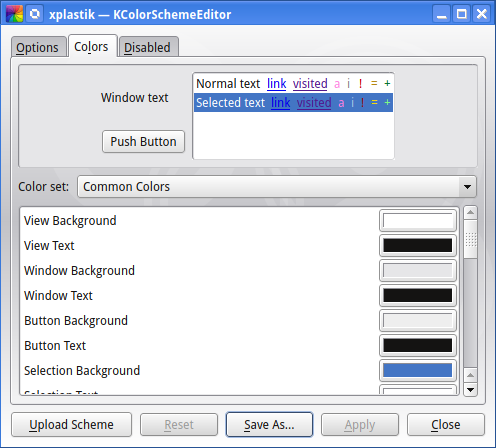The height and width of the screenshot is (448, 496).
Task: Select the 'Window Background' row label
Action: coord(79,271)
